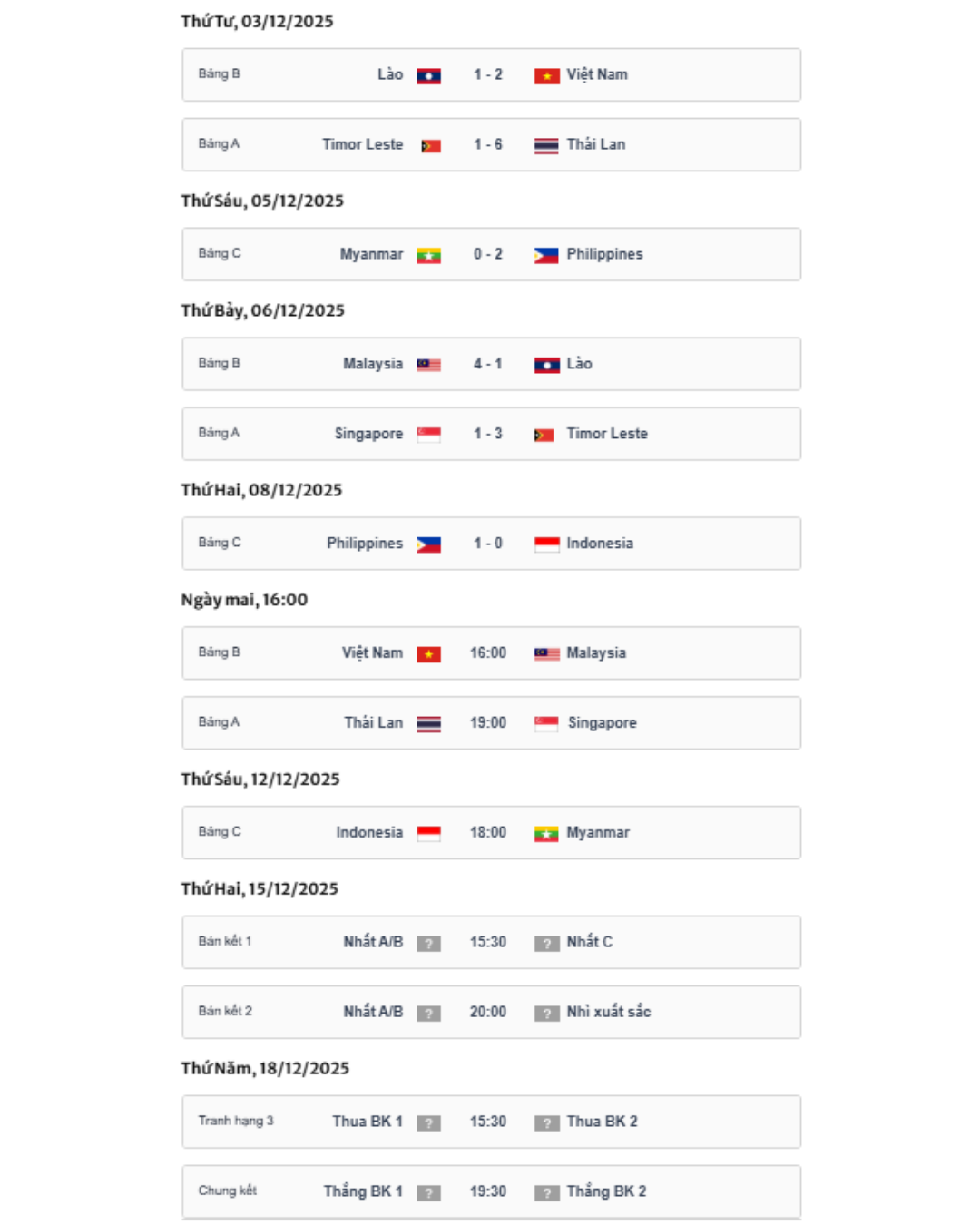Viewport: 980px width, 1225px height.
Task: Click the Timor Leste flag beside the 1 - 3 score
Action: [x=544, y=435]
